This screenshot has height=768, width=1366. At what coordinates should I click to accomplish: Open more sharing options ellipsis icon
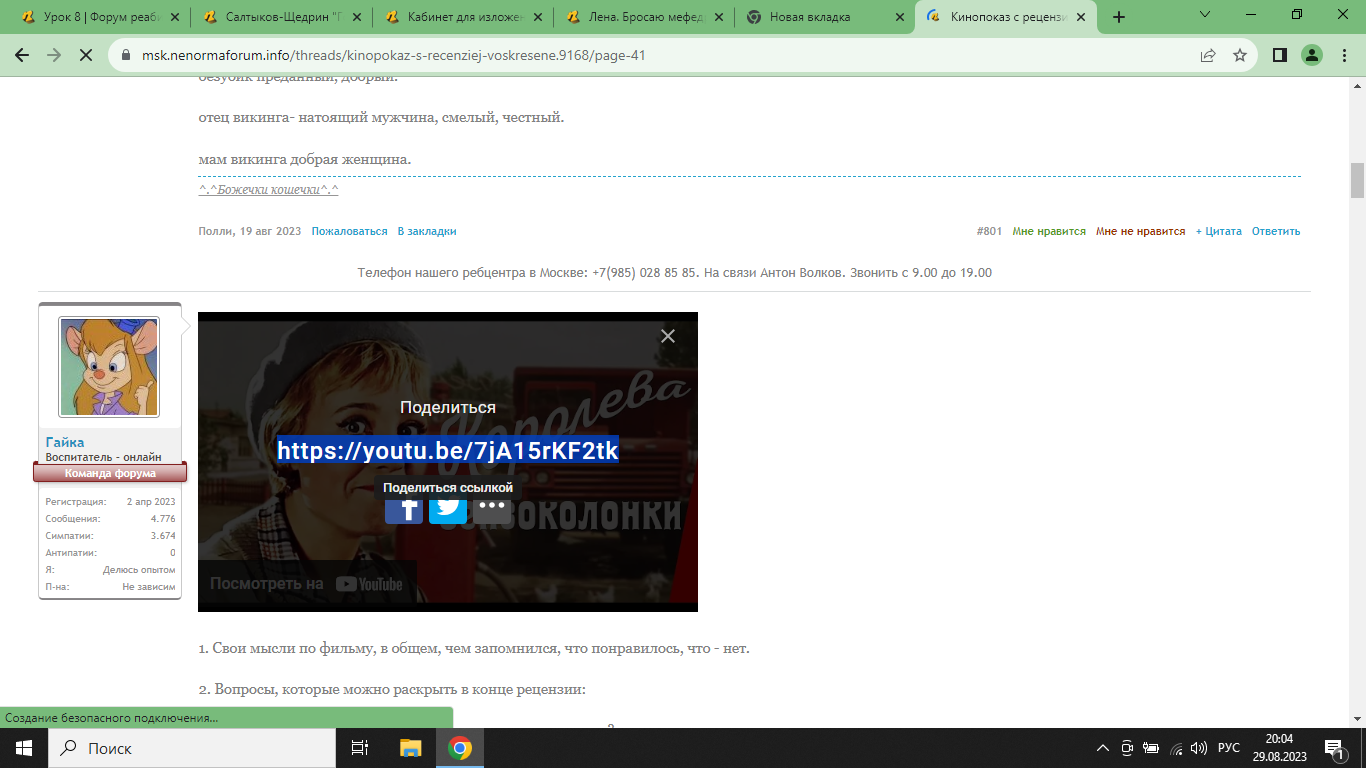pyautogui.click(x=492, y=508)
